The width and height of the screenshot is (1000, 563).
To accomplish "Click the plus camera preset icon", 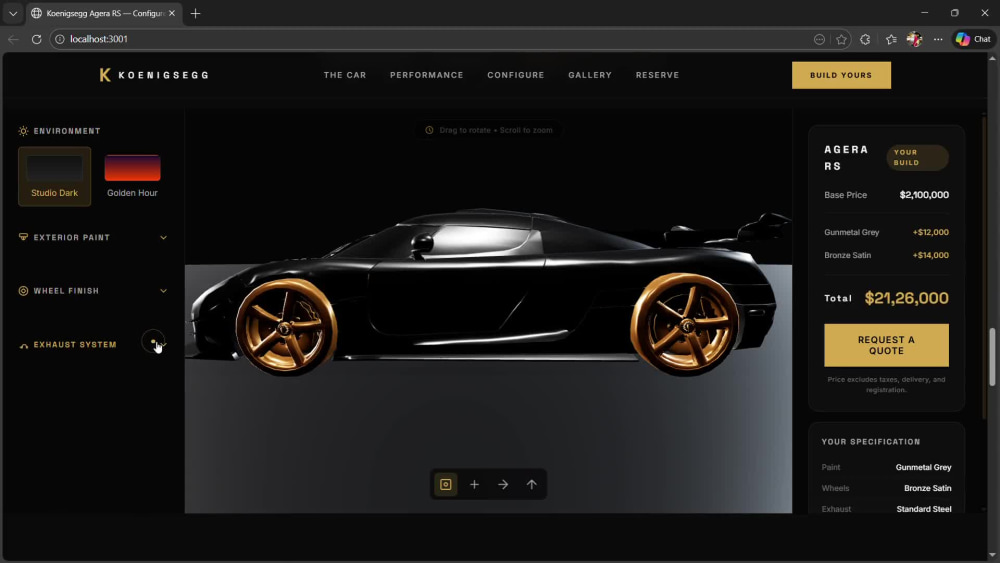I will pos(474,485).
